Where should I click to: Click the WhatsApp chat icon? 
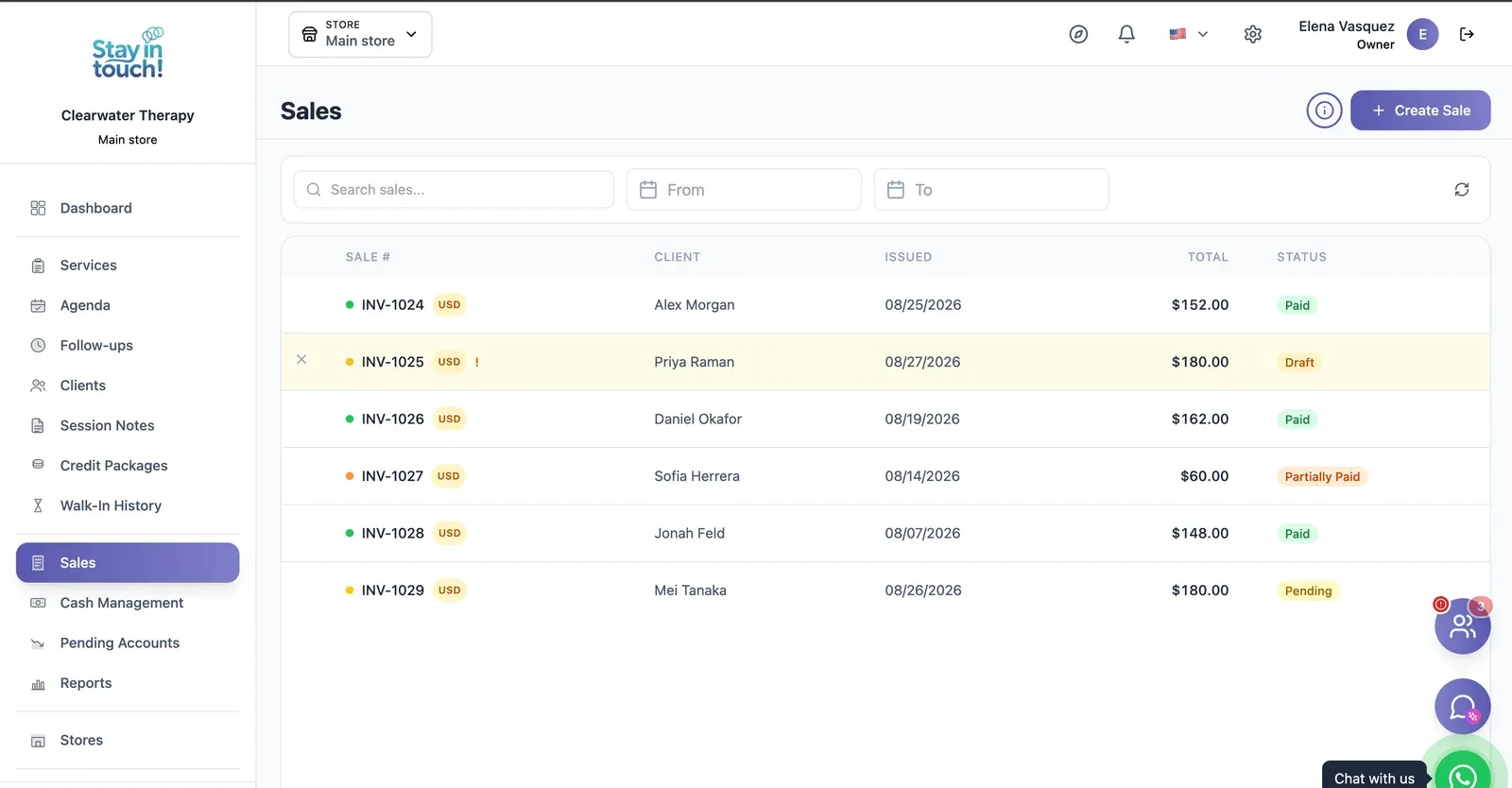(1463, 775)
